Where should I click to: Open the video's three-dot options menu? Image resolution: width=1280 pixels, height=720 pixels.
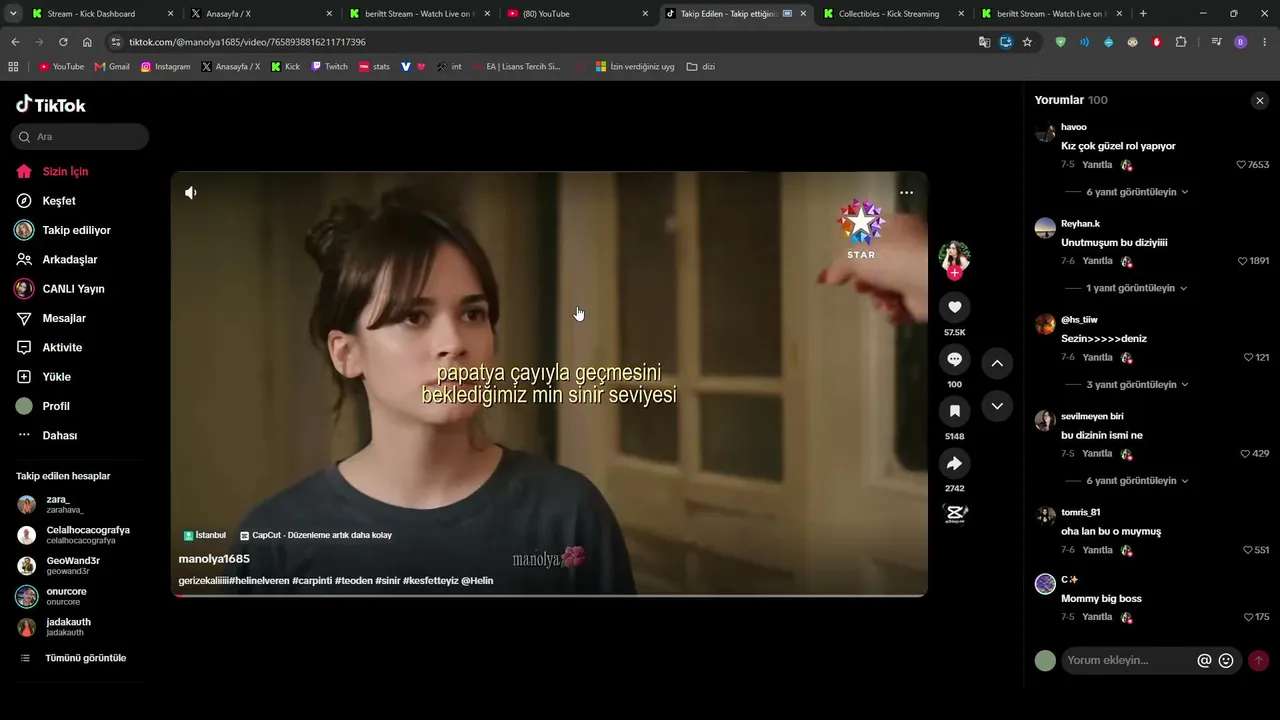click(x=906, y=193)
